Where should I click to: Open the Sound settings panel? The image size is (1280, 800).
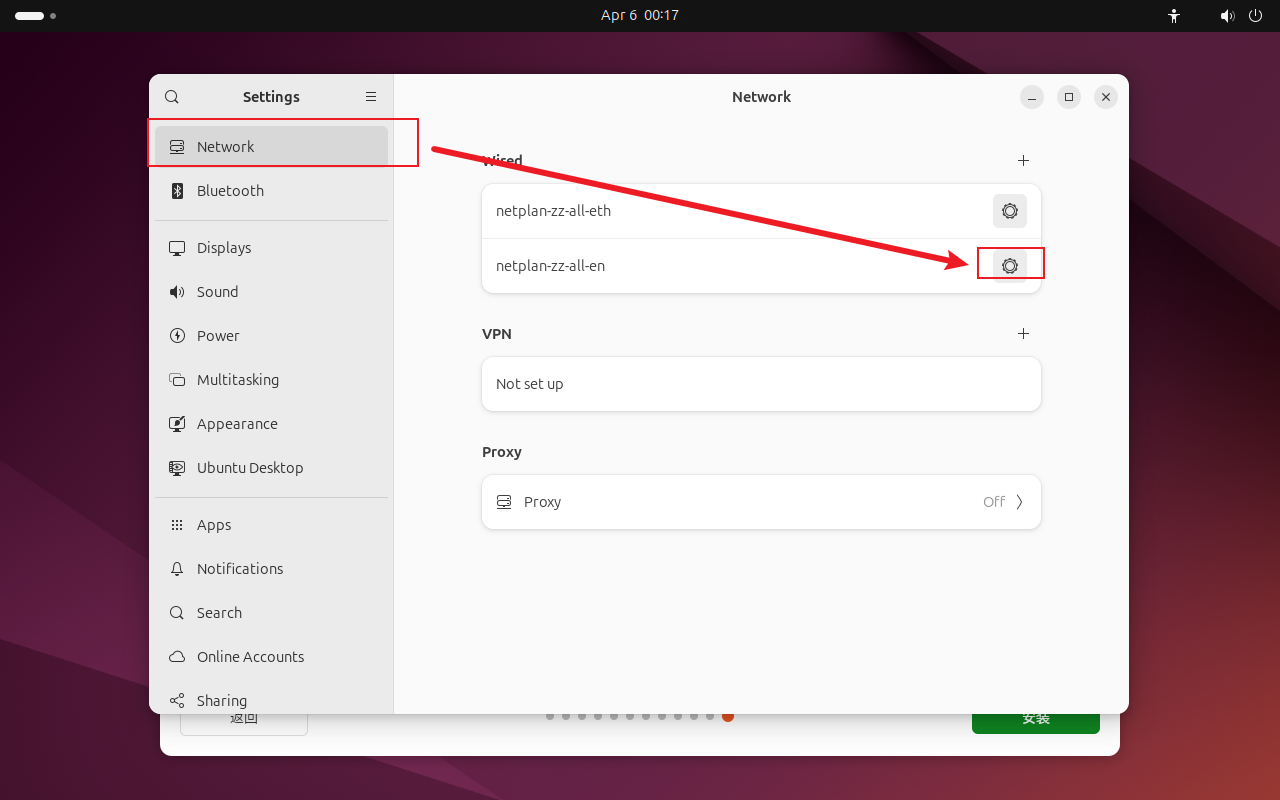(x=271, y=292)
